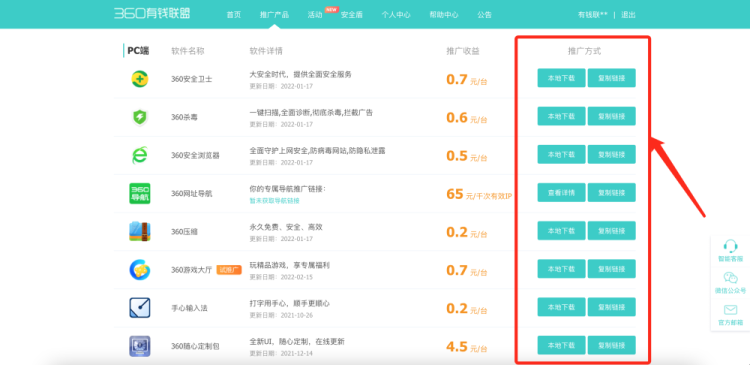Click 大安全时代，提供全面安全服务 description
Screen dimensions: 750x365
pos(300,74)
